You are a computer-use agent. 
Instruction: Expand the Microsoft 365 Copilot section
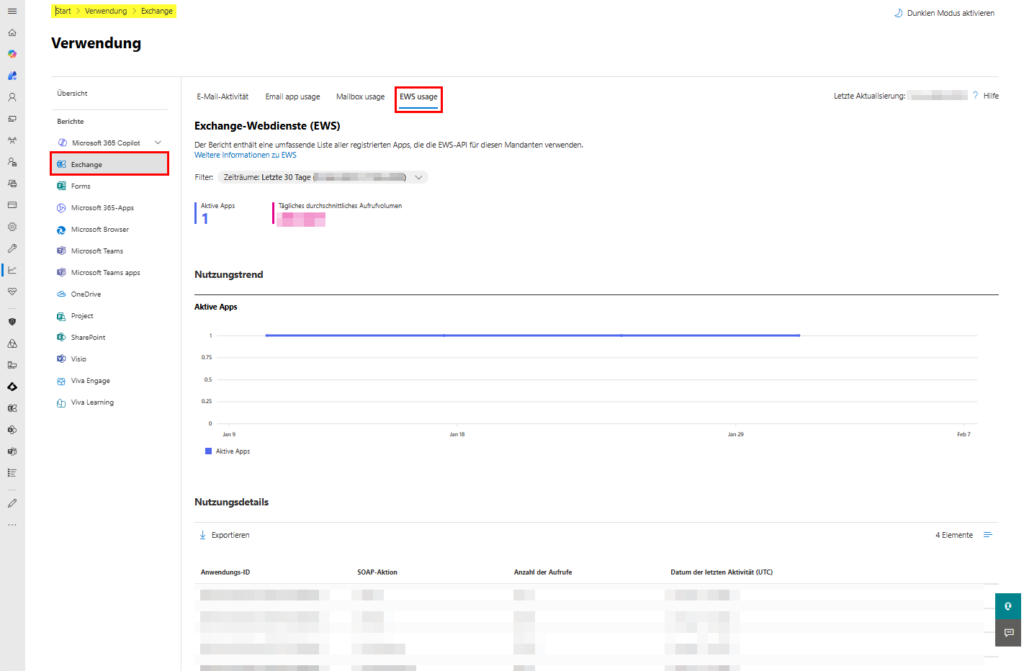coord(157,143)
